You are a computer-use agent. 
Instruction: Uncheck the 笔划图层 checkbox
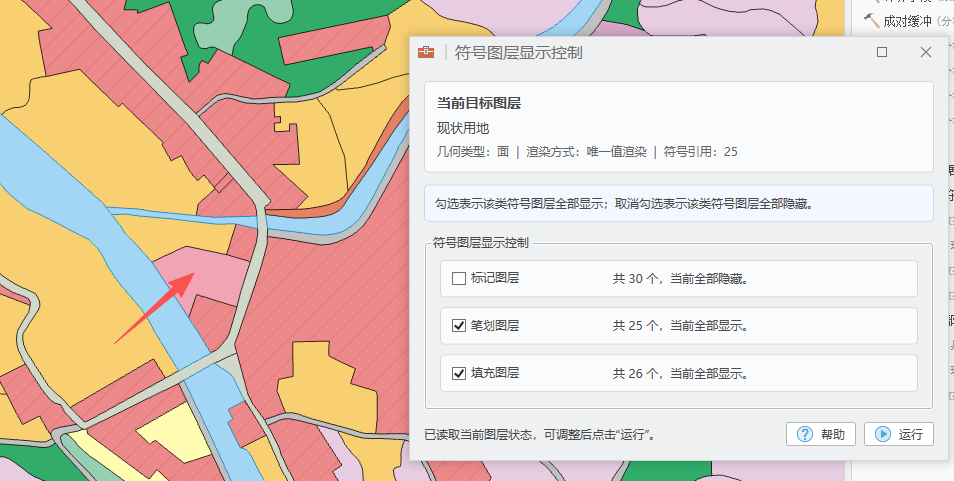[x=459, y=326]
